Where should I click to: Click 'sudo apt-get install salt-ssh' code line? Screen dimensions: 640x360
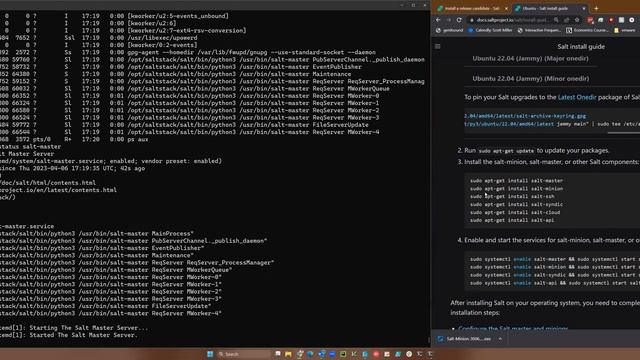[512, 196]
